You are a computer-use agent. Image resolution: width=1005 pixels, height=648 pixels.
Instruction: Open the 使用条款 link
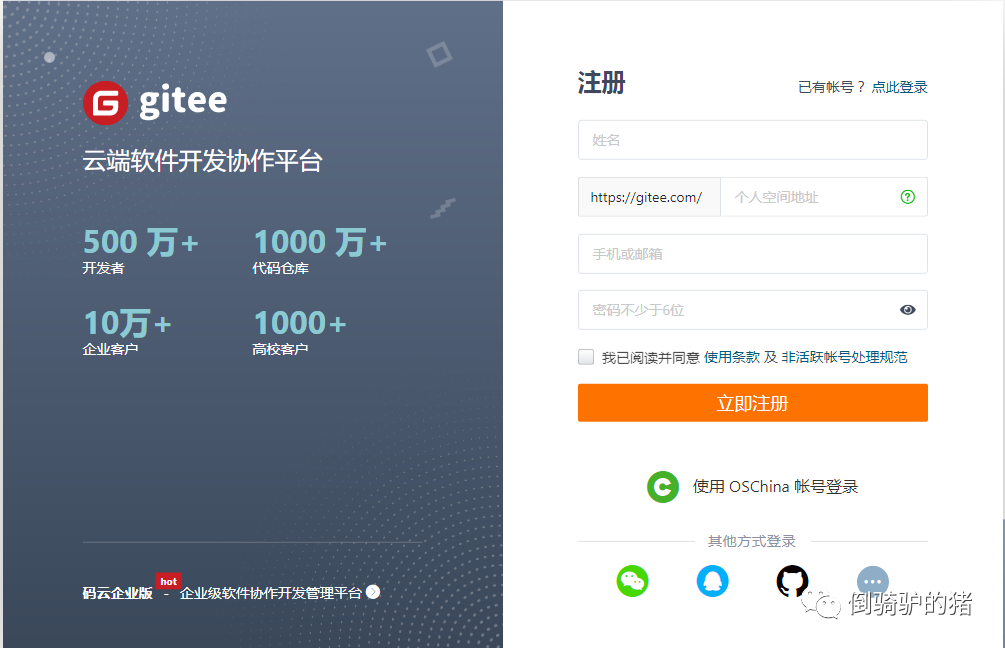(731, 357)
